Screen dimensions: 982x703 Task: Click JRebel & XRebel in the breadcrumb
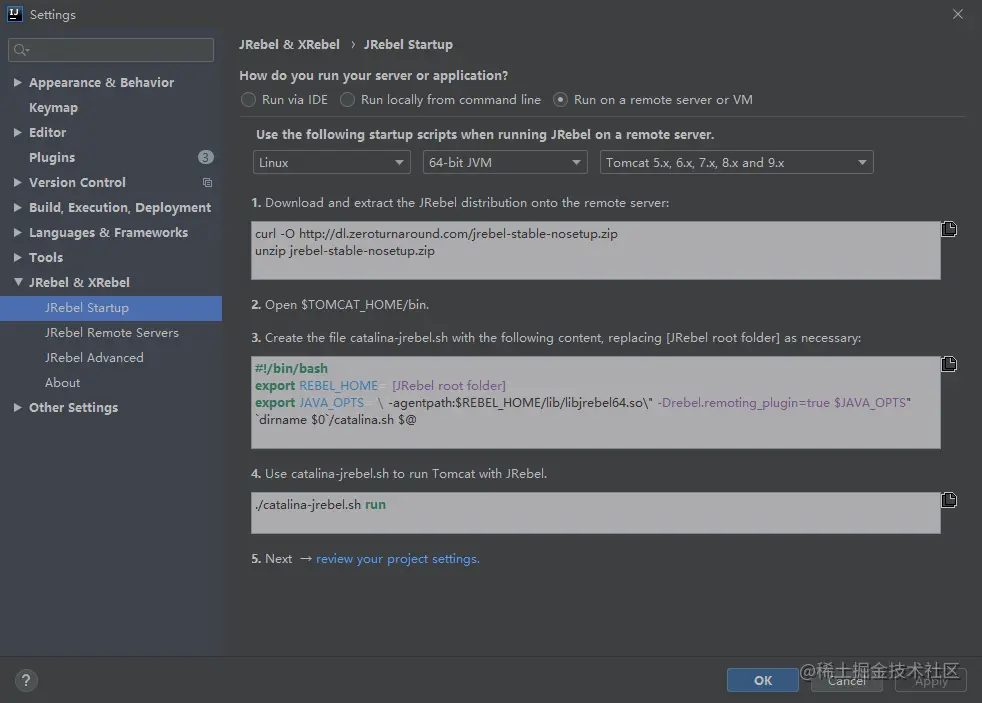coord(289,44)
